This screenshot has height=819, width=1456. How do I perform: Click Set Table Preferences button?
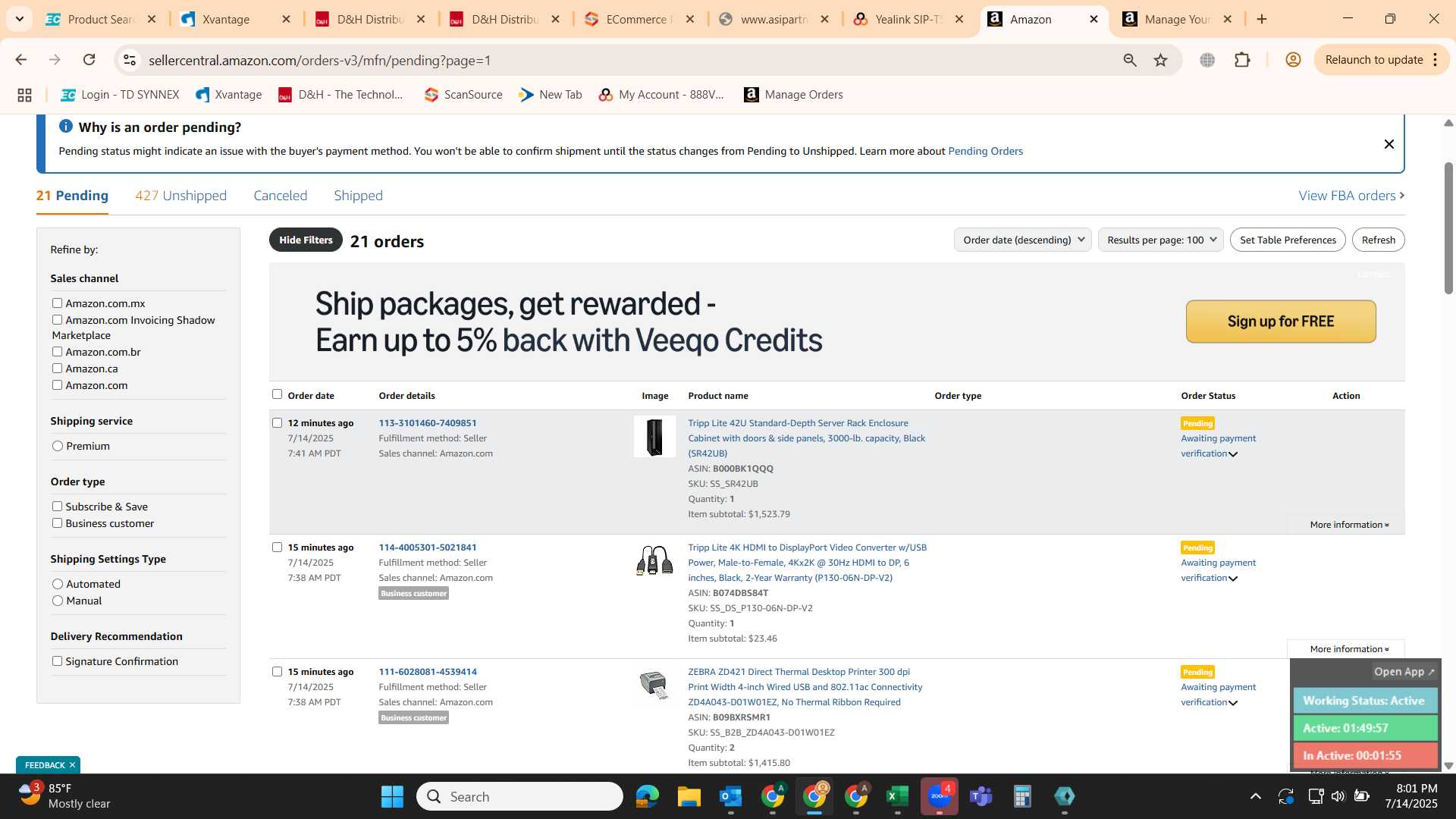coord(1288,240)
